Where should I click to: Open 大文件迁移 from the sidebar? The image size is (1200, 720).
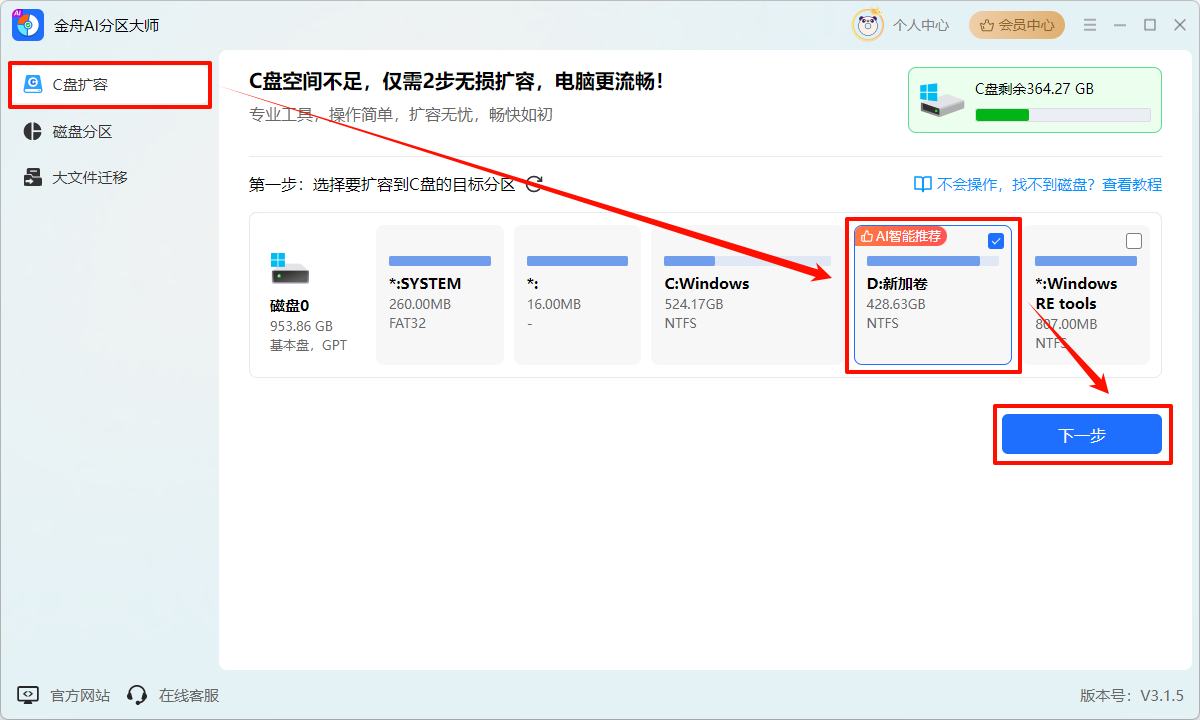coord(90,178)
